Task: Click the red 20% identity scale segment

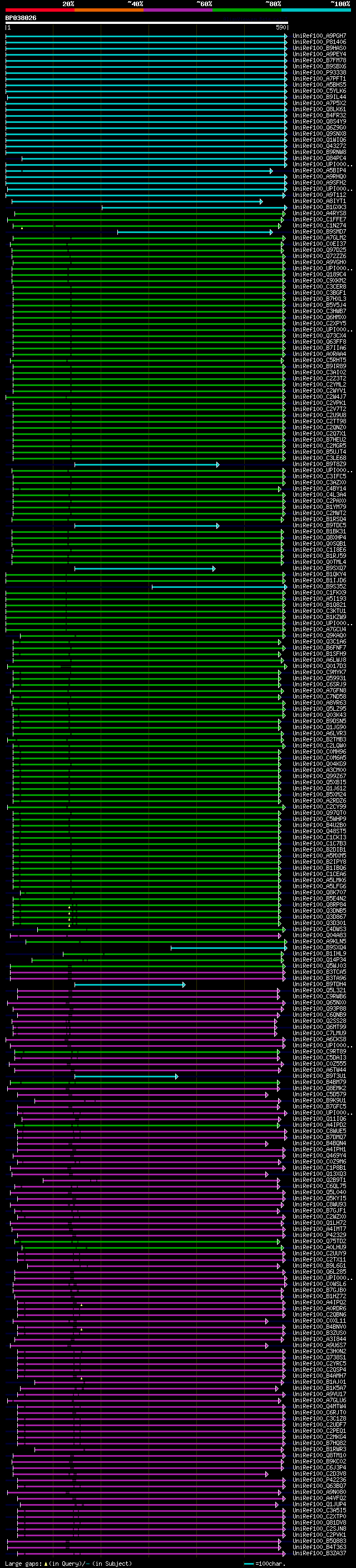Action: point(39,11)
